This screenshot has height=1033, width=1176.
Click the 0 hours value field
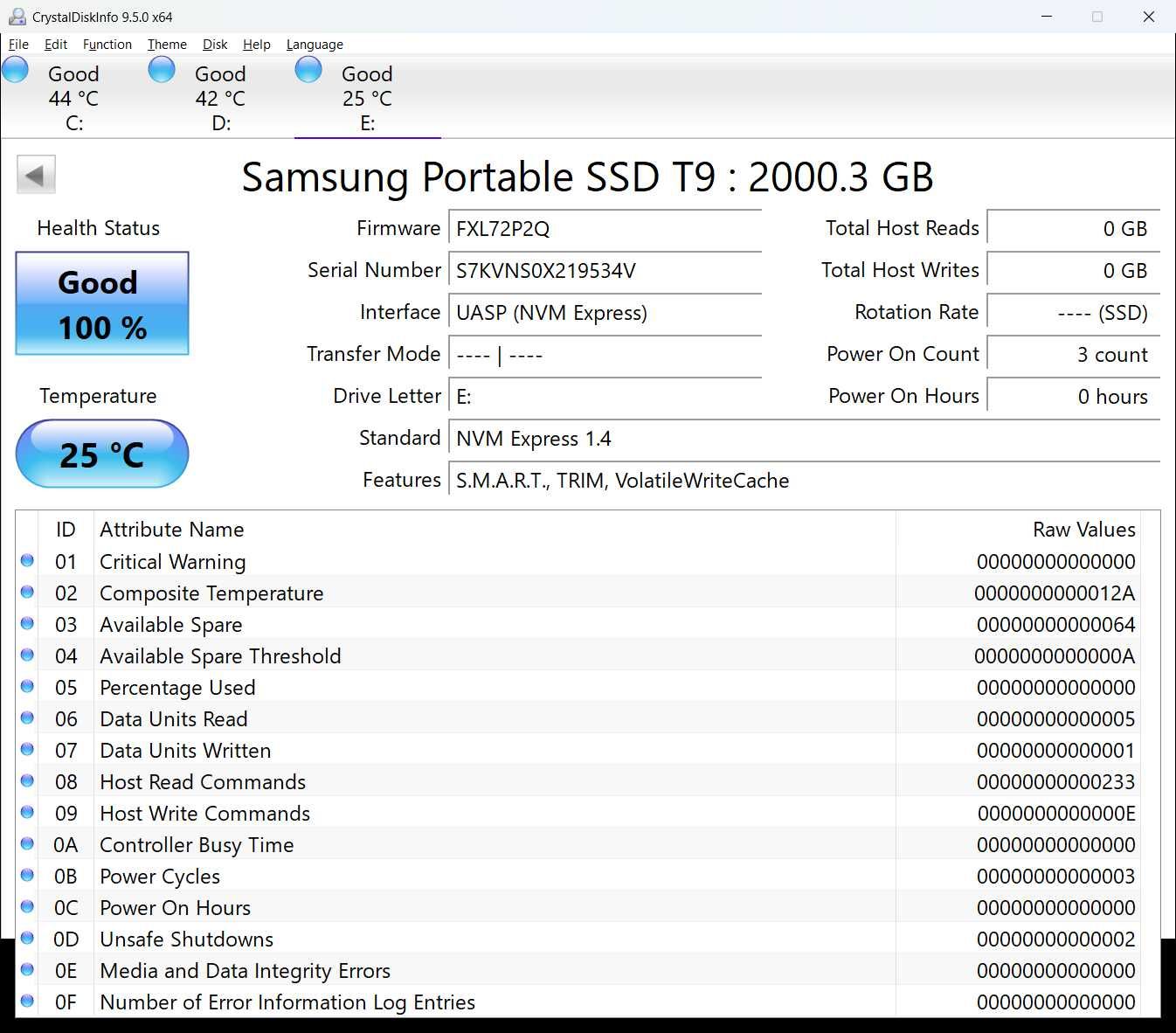pyautogui.click(x=1074, y=397)
